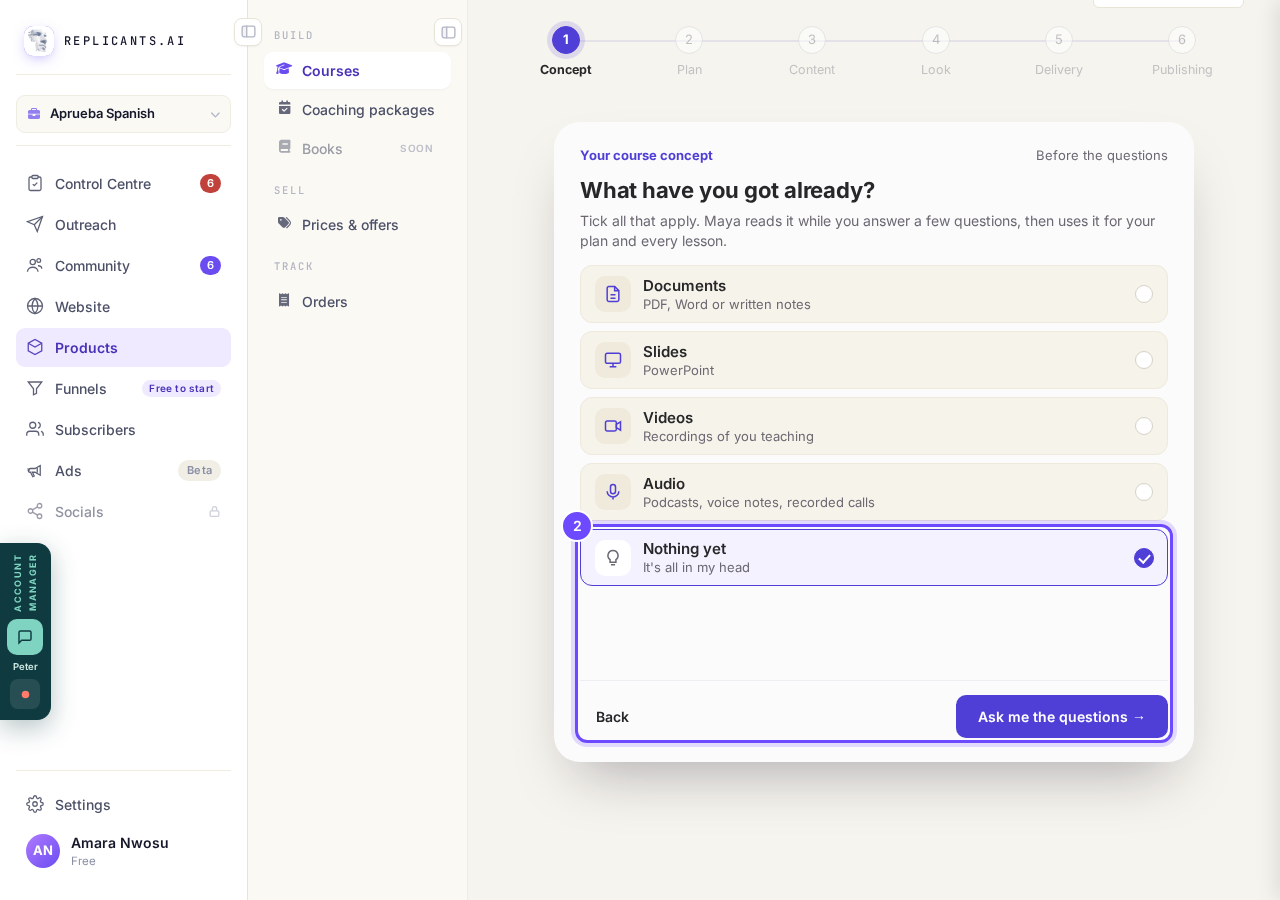Click the "Before the questions" text

tap(1102, 155)
